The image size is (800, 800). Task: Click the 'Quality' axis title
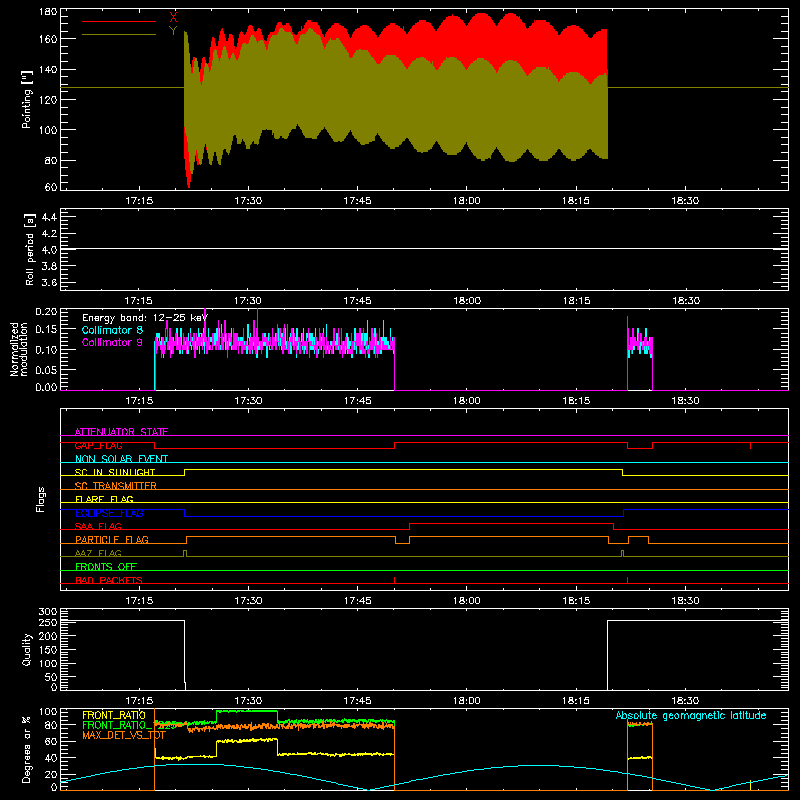pos(27,649)
